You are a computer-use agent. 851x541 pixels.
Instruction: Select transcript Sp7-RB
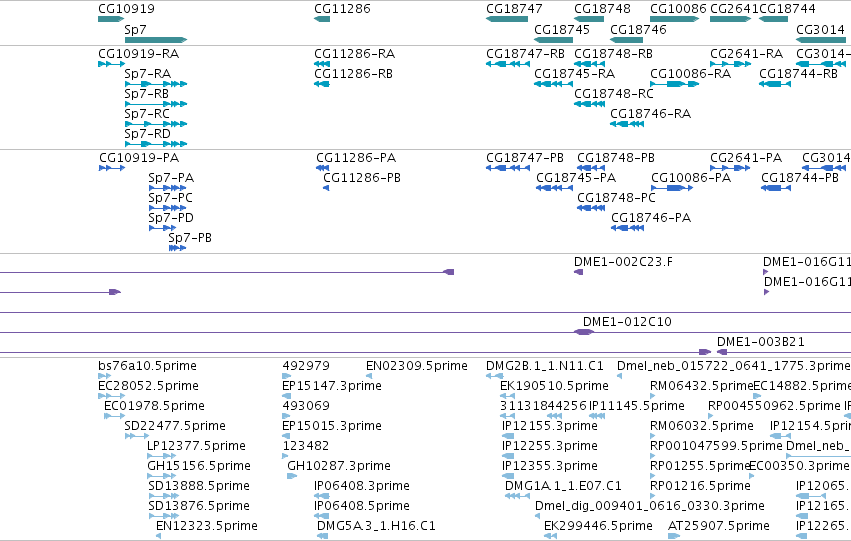tap(147, 94)
